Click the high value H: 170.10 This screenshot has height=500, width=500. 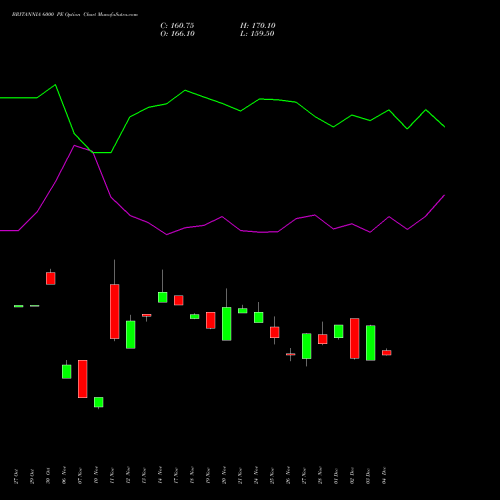point(258,26)
